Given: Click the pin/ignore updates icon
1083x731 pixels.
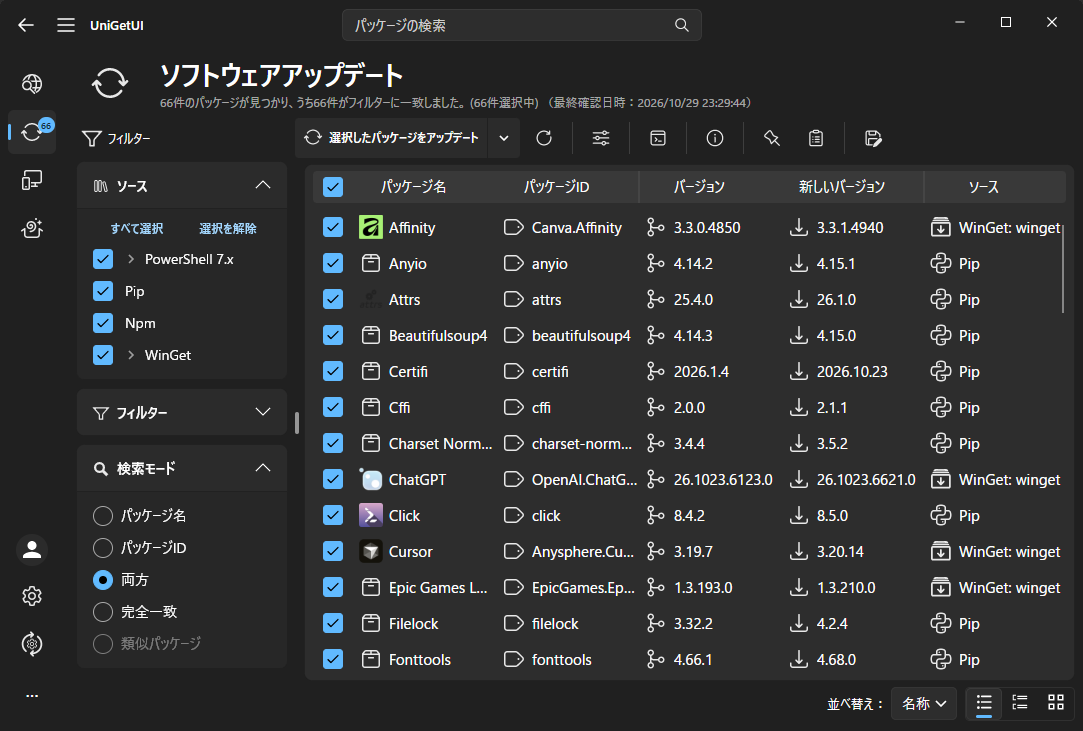Looking at the screenshot, I should [x=771, y=138].
